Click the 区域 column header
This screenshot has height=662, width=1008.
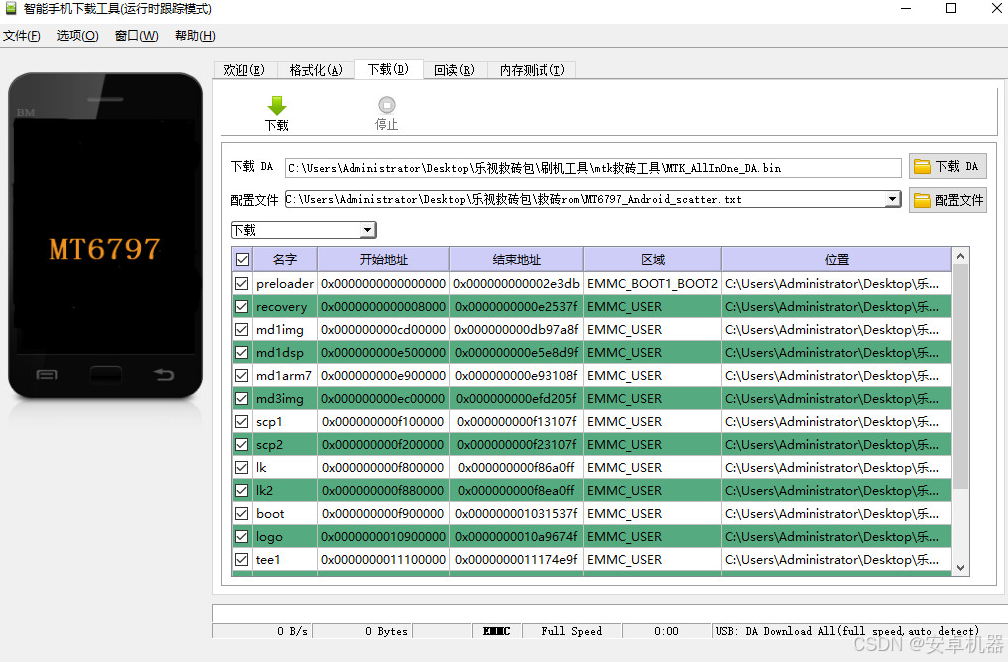[x=652, y=260]
